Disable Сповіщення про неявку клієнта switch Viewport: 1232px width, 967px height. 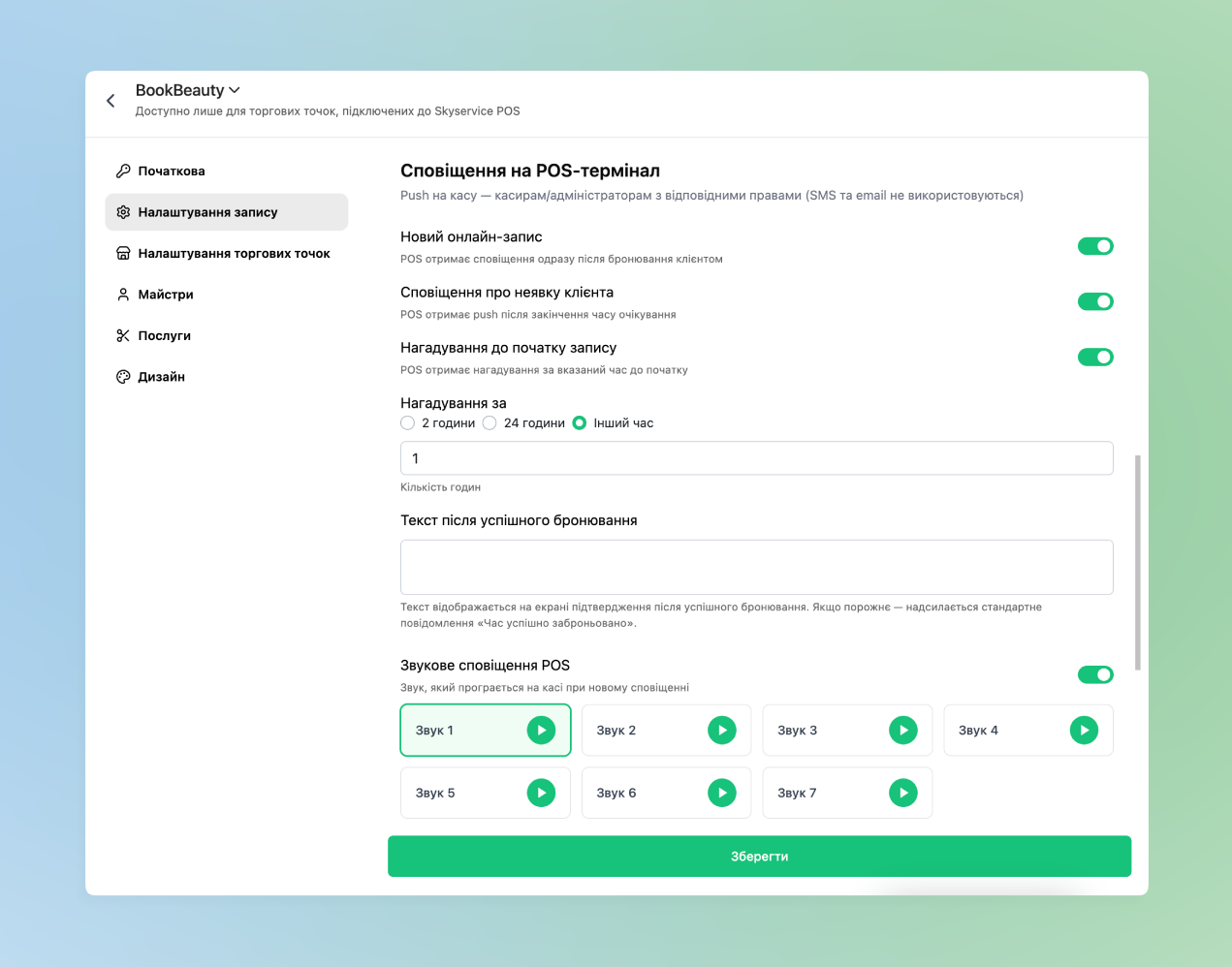pos(1095,301)
